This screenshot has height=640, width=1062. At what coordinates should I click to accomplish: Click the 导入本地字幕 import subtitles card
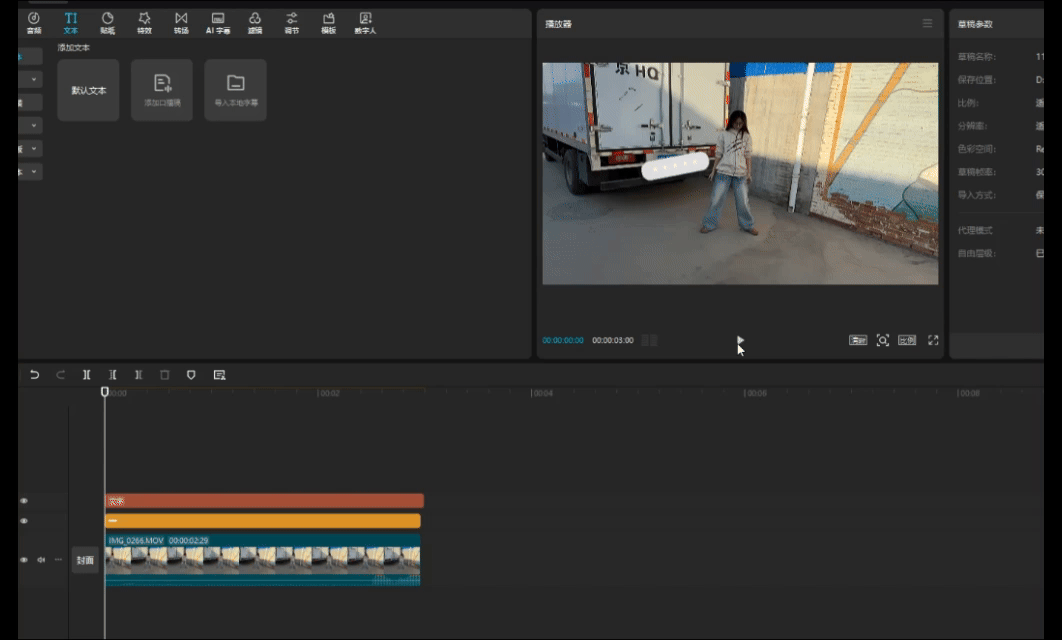pos(235,90)
